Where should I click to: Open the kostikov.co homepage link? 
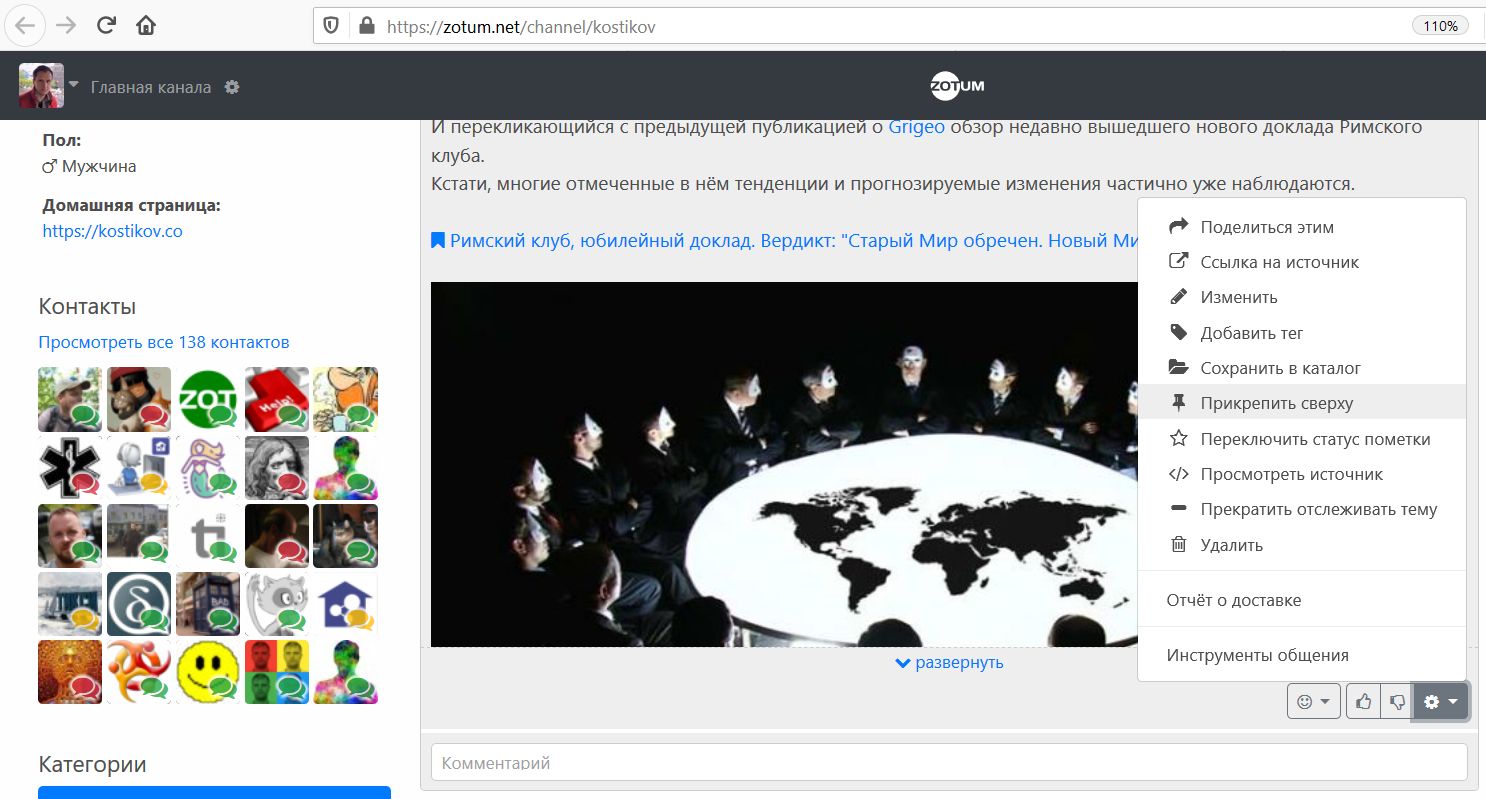[112, 231]
